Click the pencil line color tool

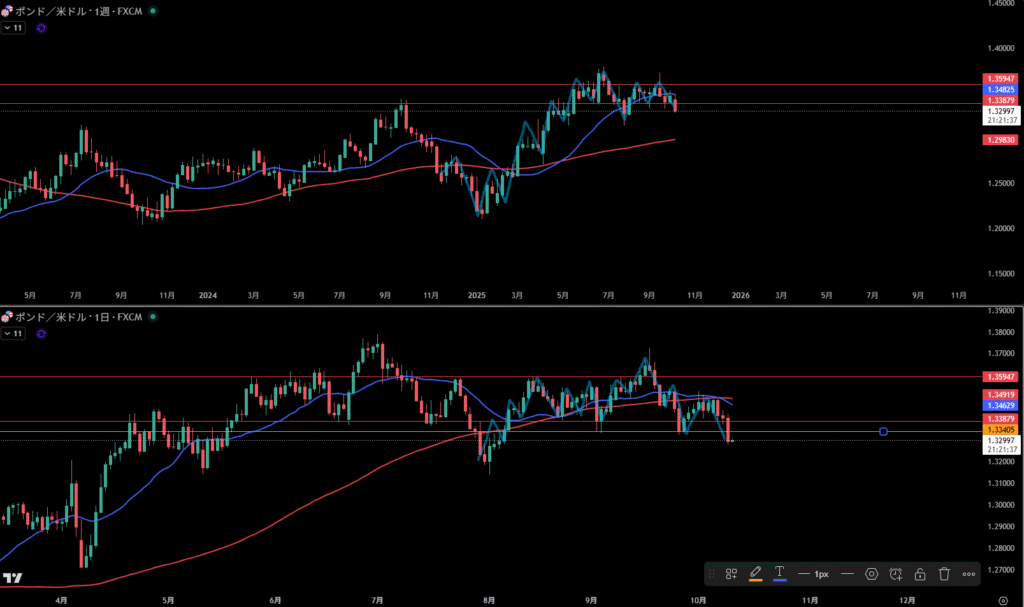point(756,574)
